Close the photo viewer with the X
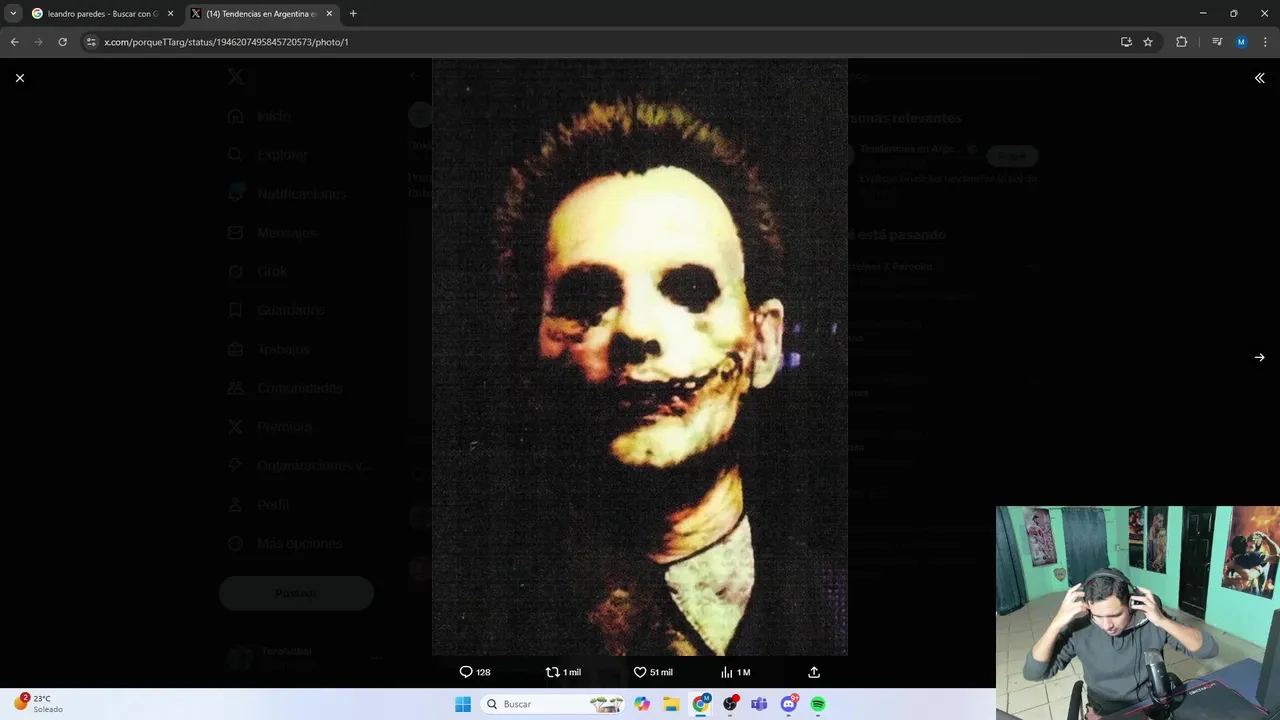Screen dimensions: 1280x720 coord(20,78)
